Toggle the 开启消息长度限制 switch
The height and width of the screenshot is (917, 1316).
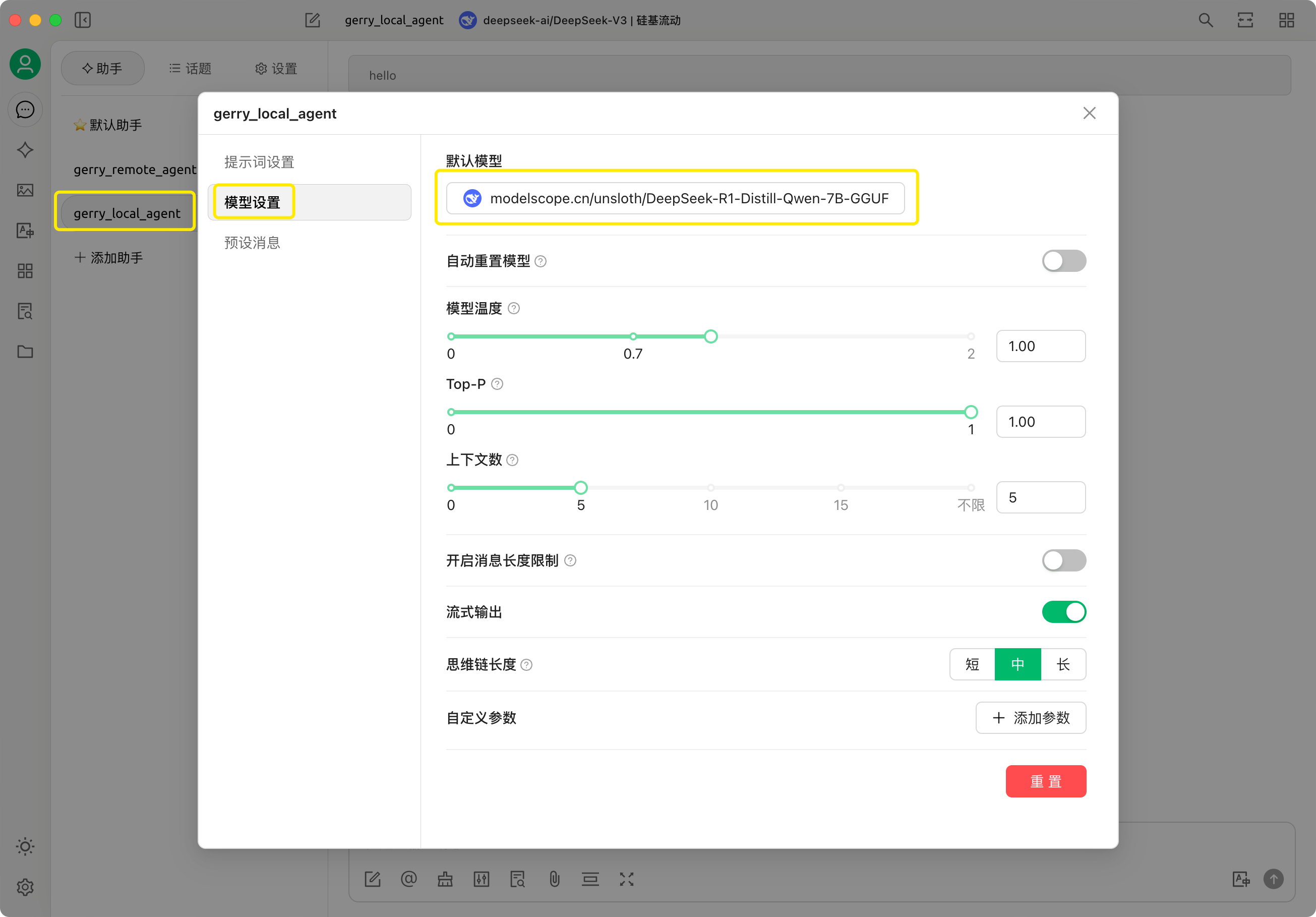pos(1064,560)
